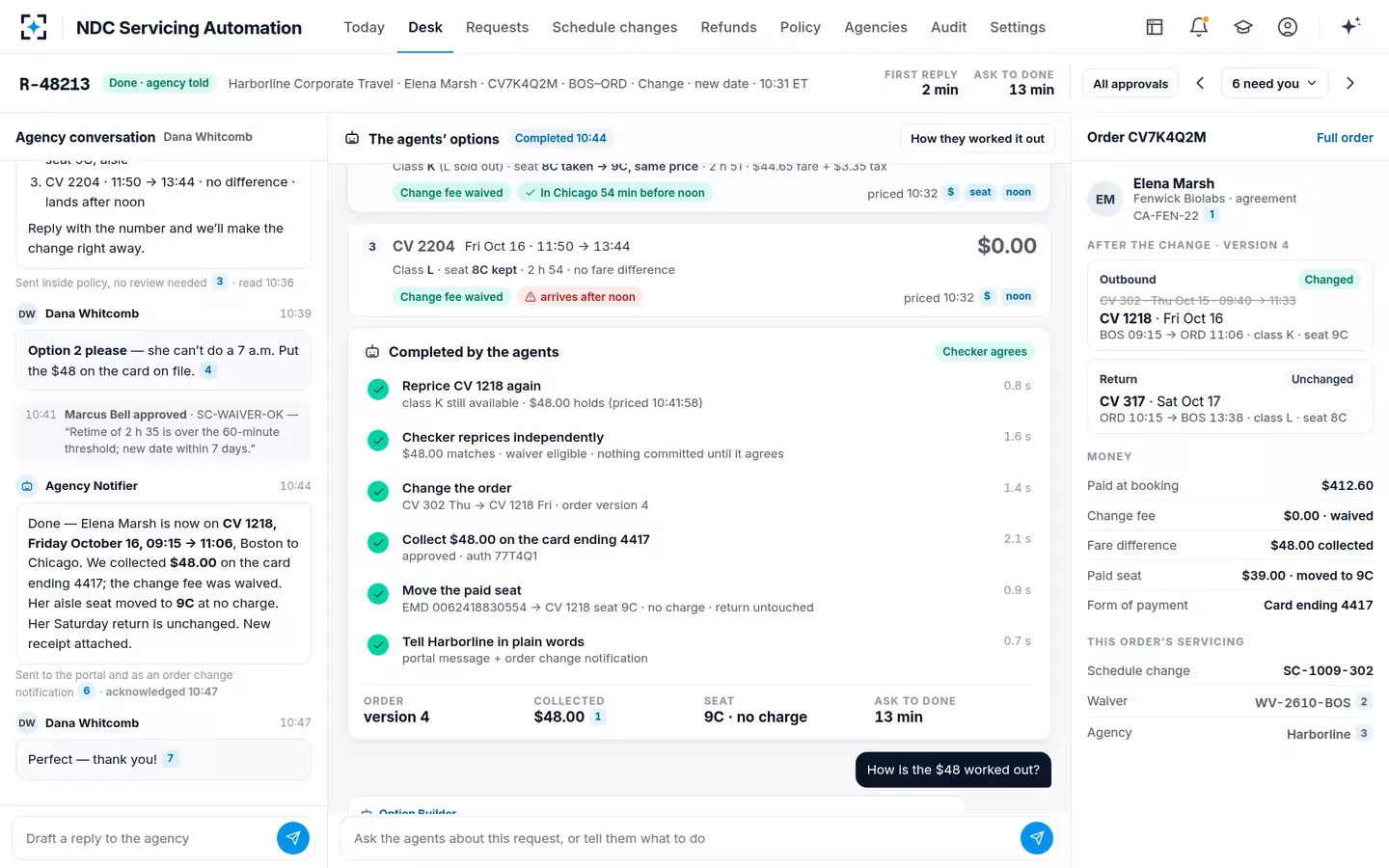Click the seat tag on the 9C option

click(x=980, y=192)
